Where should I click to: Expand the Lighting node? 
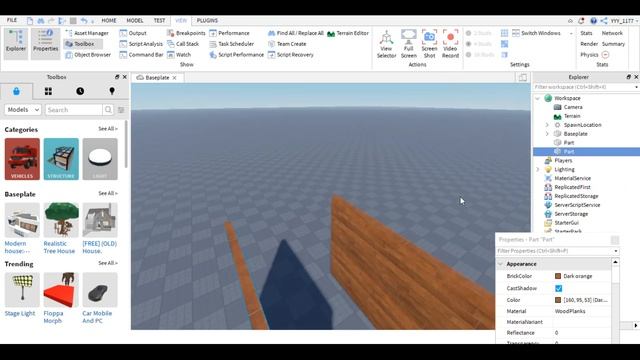[x=538, y=169]
